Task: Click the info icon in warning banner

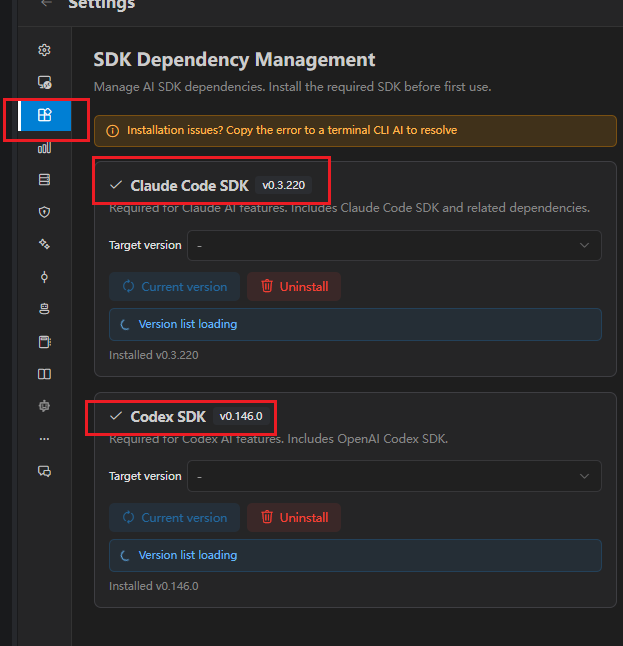Action: pos(112,131)
